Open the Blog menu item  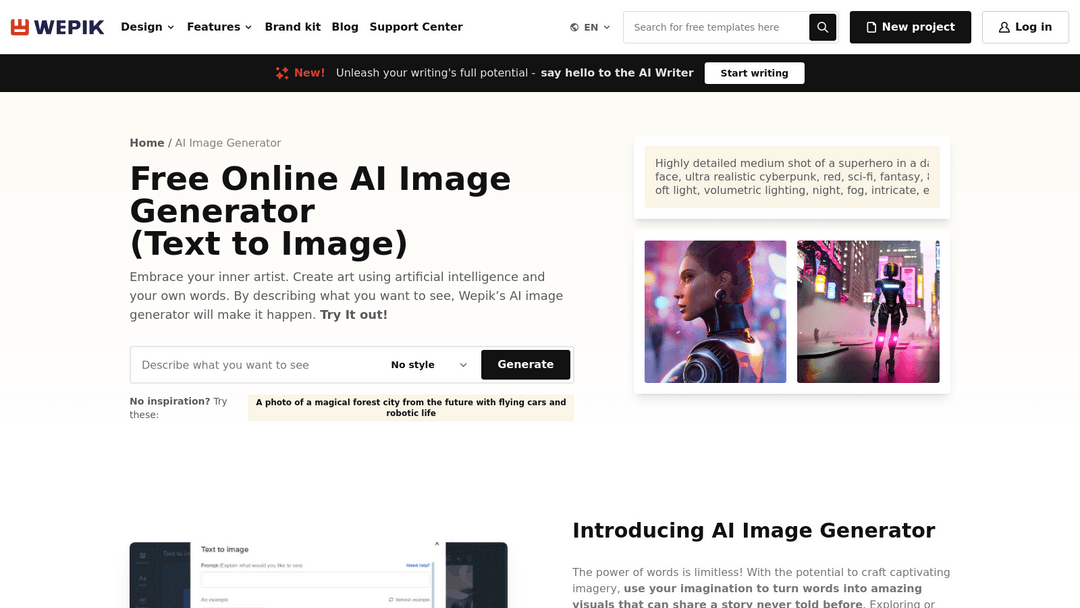click(x=345, y=27)
